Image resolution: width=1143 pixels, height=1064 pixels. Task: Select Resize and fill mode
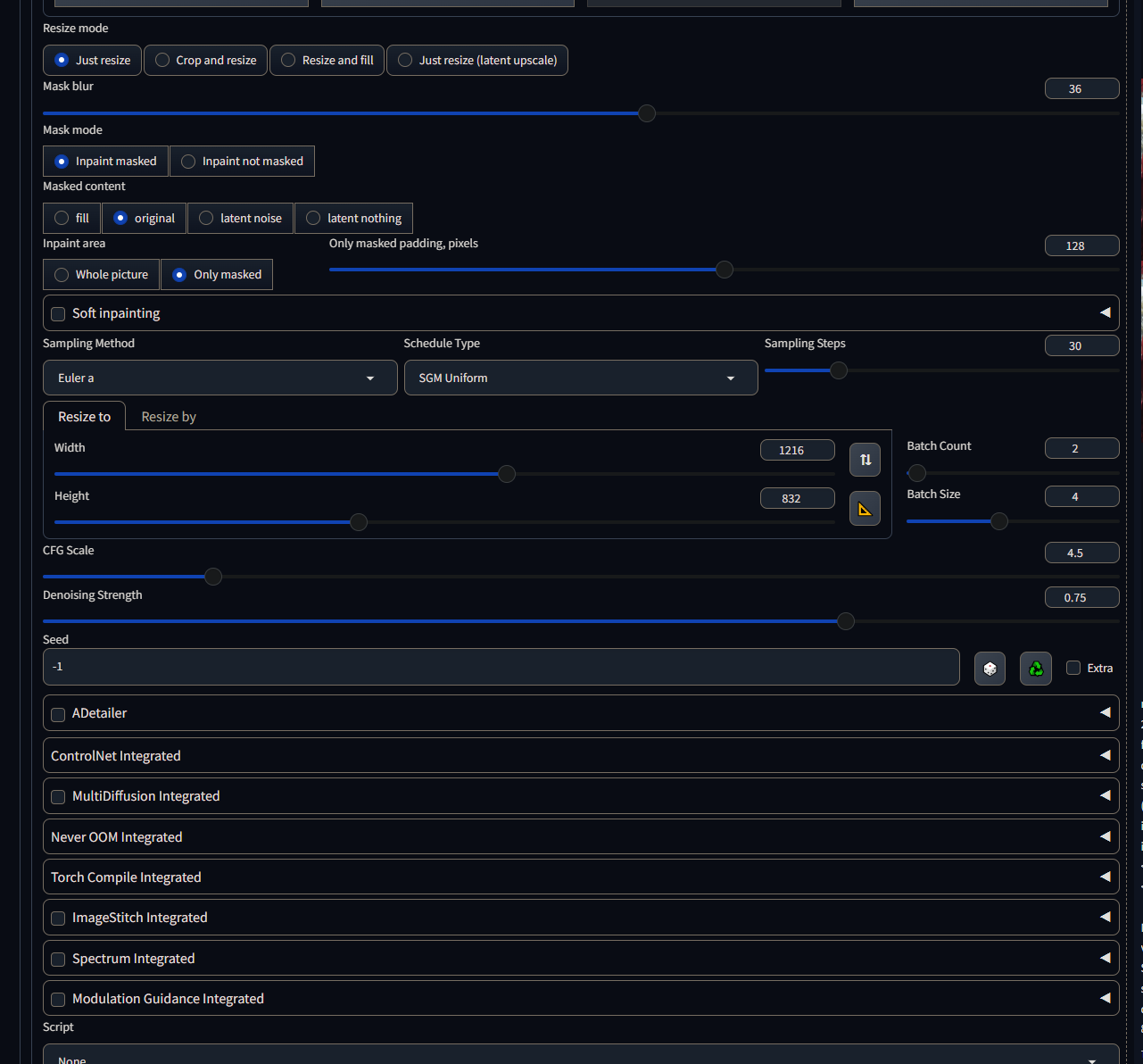coord(327,60)
